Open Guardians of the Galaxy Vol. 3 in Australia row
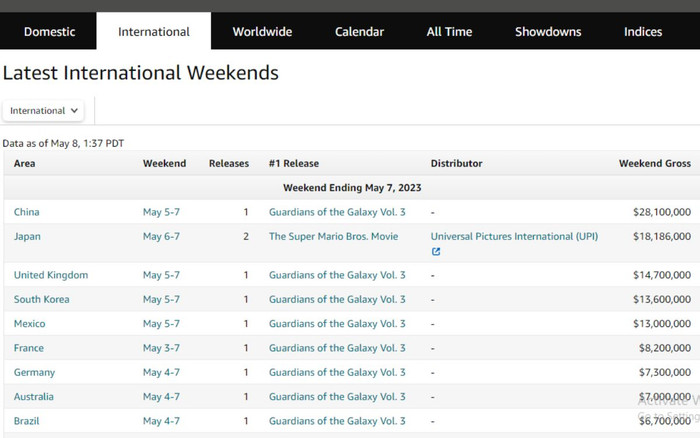 (337, 397)
